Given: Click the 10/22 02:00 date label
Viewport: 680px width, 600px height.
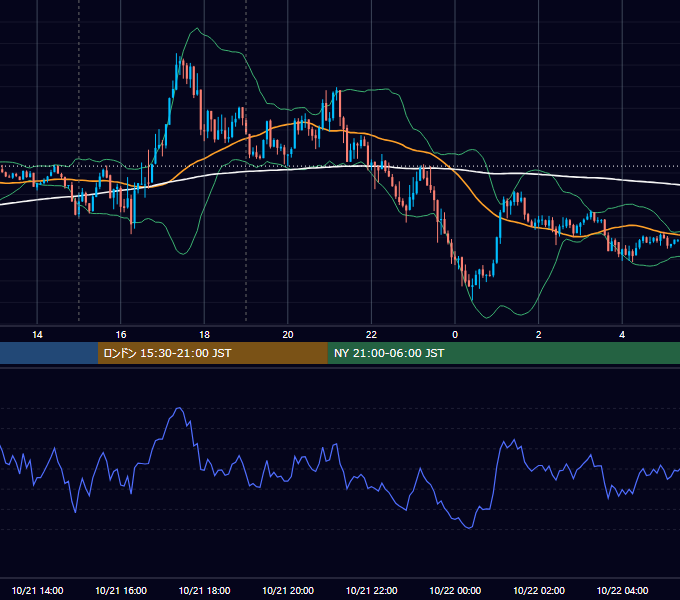Looking at the screenshot, I should pyautogui.click(x=539, y=590).
